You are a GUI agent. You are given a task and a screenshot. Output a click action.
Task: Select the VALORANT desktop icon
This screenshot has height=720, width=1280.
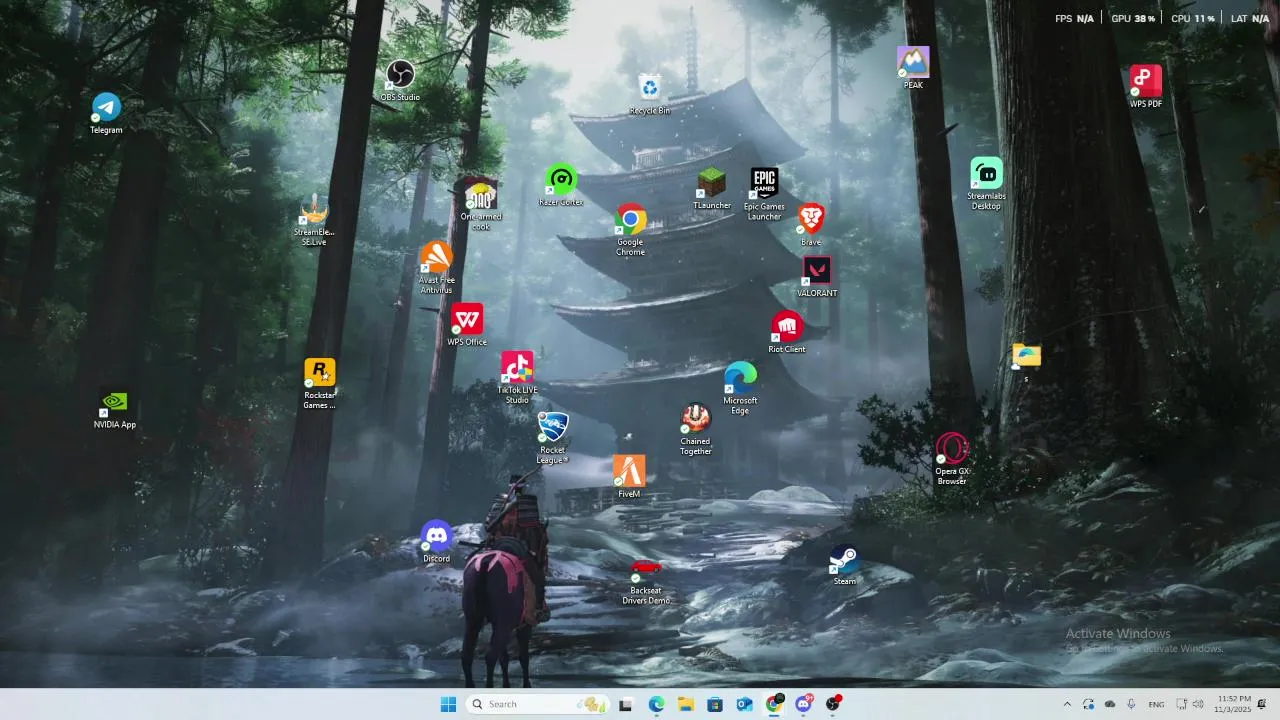coord(817,277)
